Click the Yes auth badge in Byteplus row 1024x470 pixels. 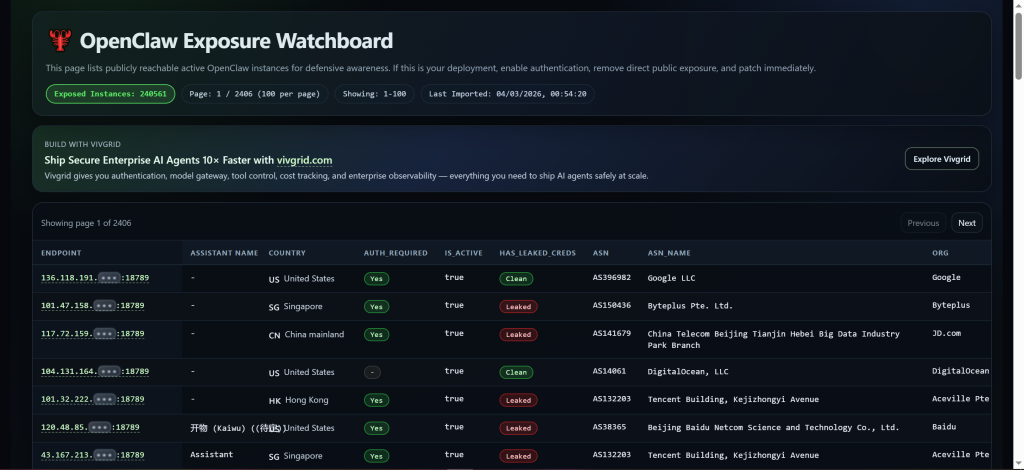(x=376, y=307)
